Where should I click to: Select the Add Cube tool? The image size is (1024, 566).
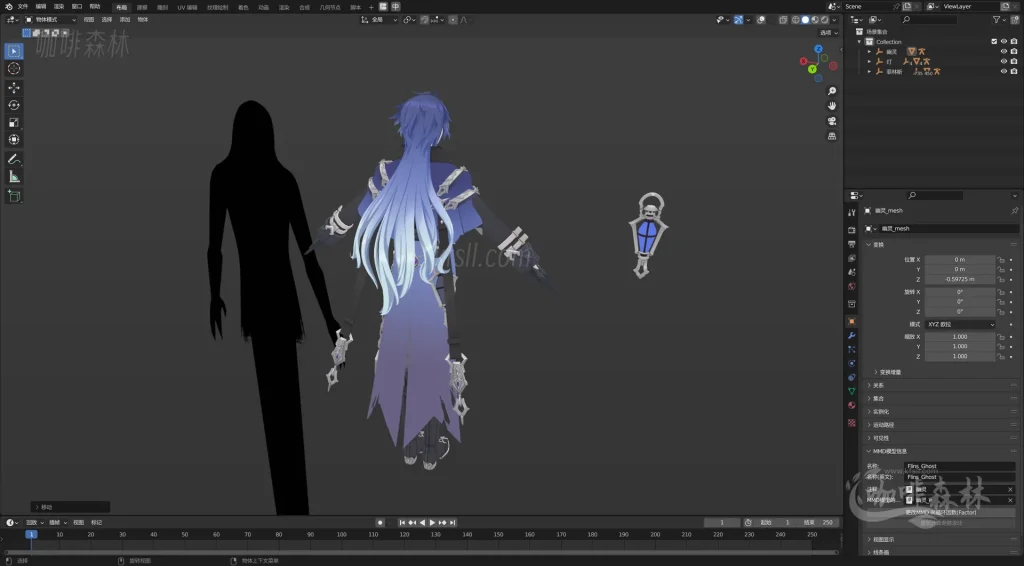14,196
